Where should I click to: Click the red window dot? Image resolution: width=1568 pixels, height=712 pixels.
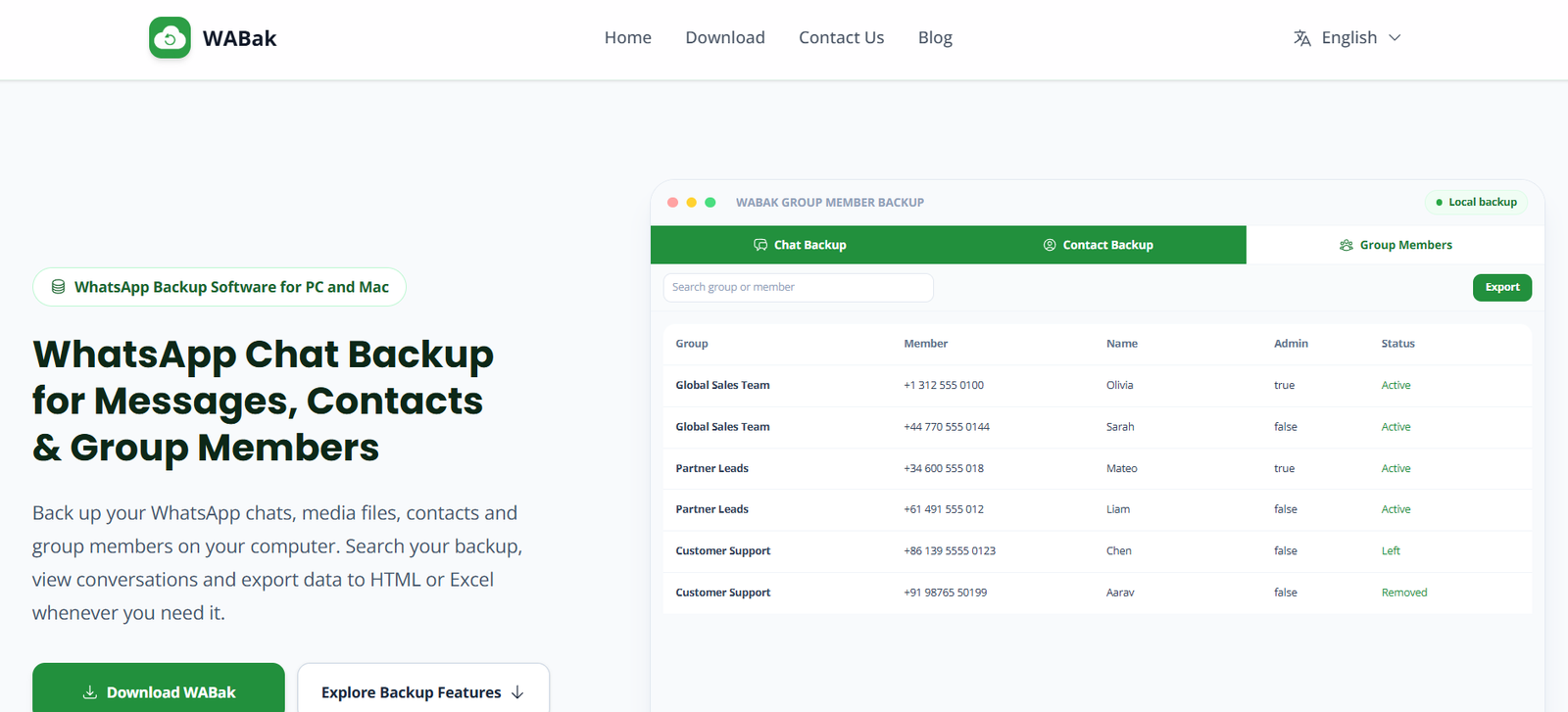(672, 203)
